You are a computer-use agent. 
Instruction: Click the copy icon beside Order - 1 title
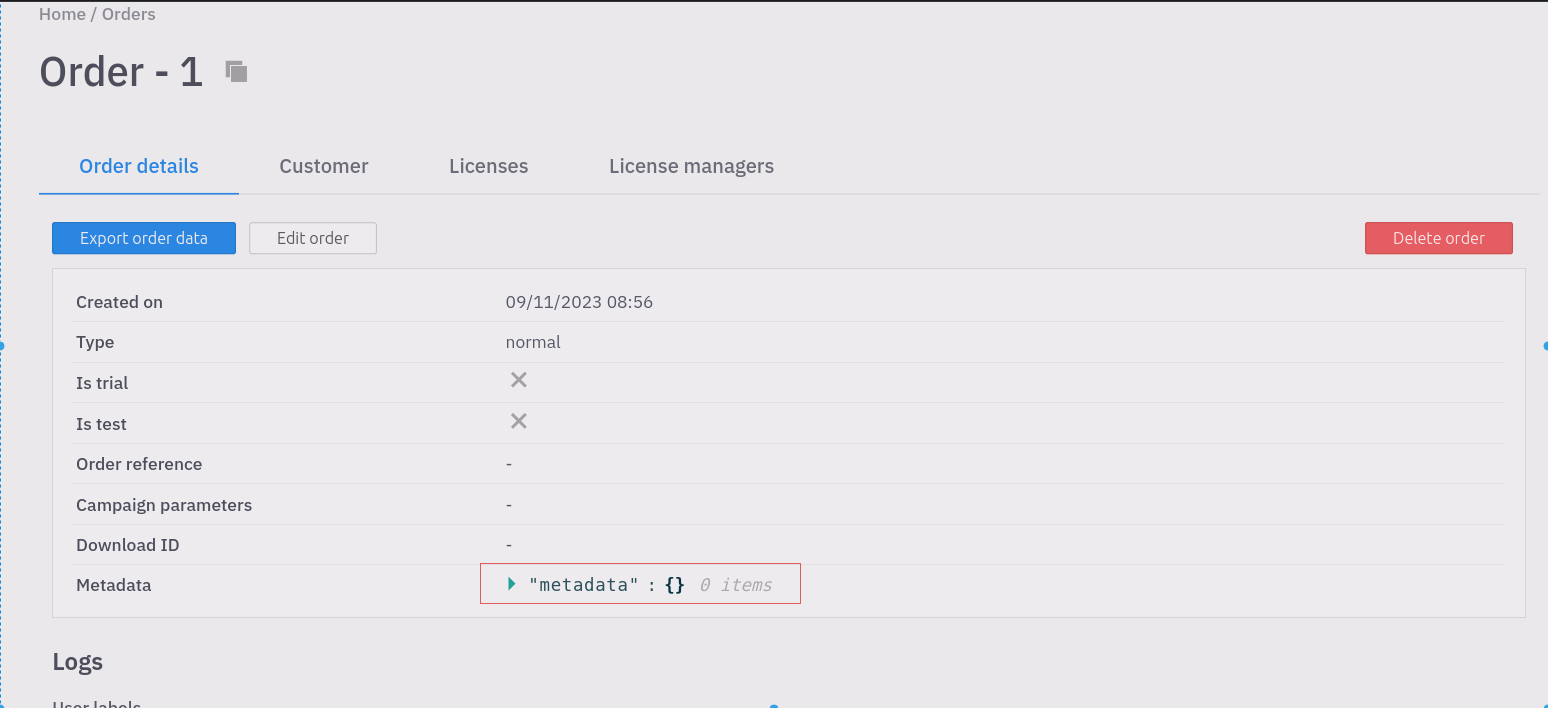point(236,71)
